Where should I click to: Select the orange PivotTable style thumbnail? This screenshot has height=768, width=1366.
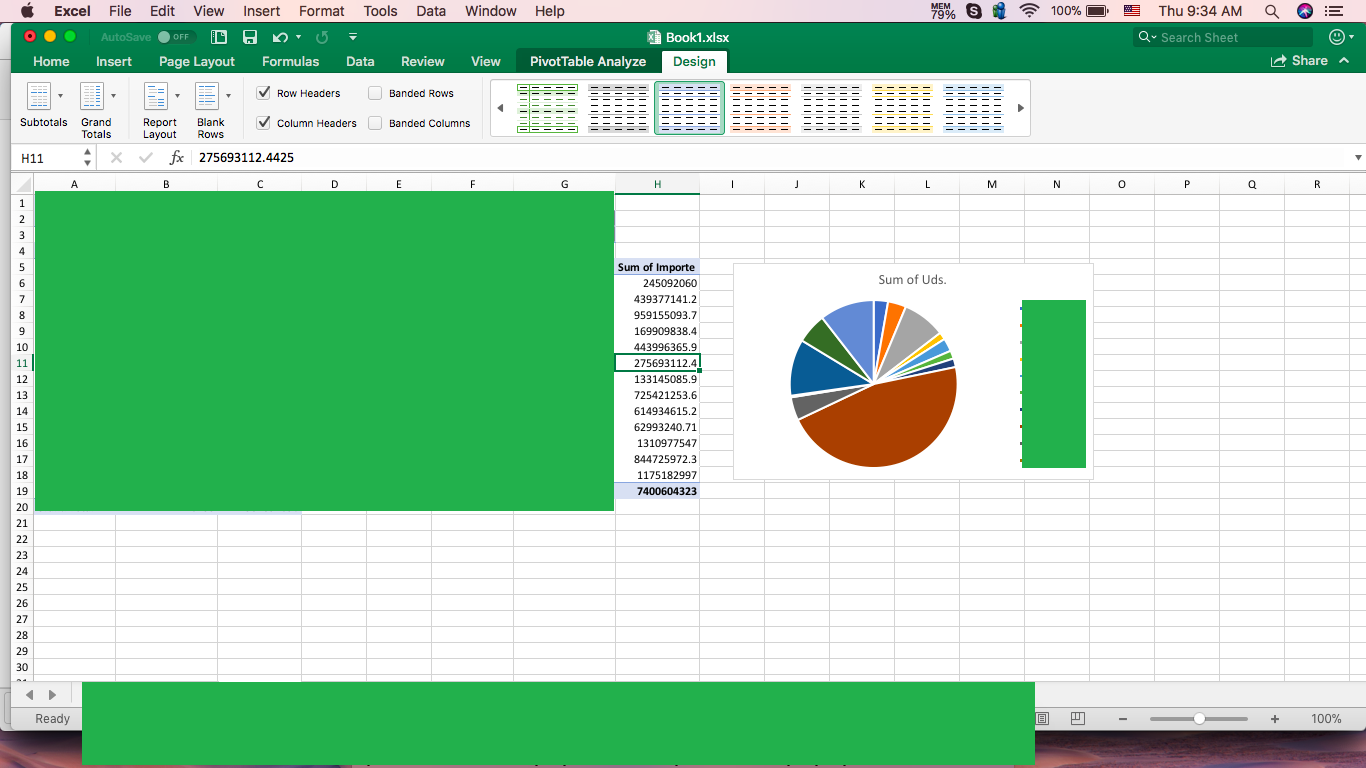[x=760, y=108]
